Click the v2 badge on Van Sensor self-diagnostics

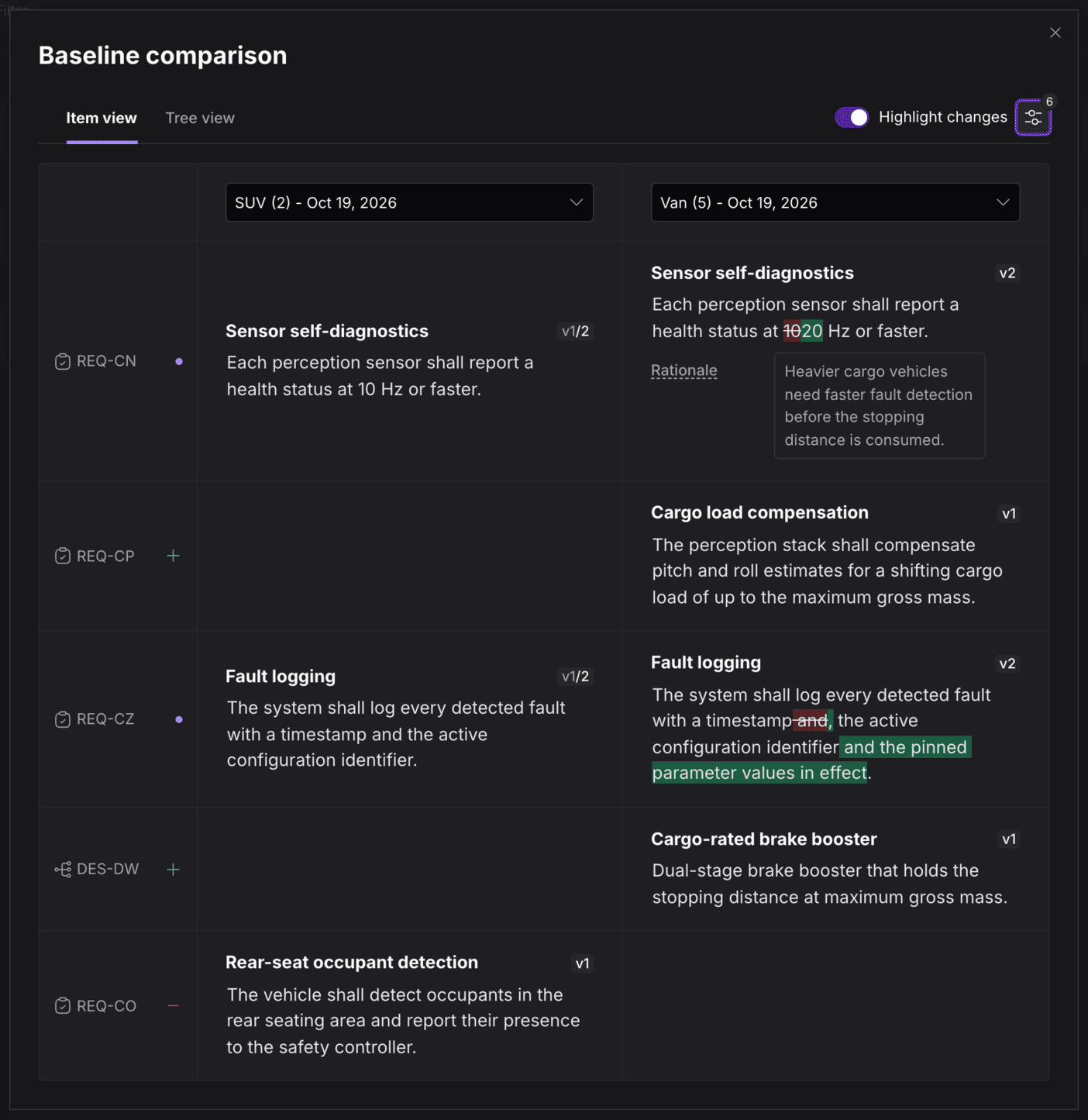tap(1007, 273)
